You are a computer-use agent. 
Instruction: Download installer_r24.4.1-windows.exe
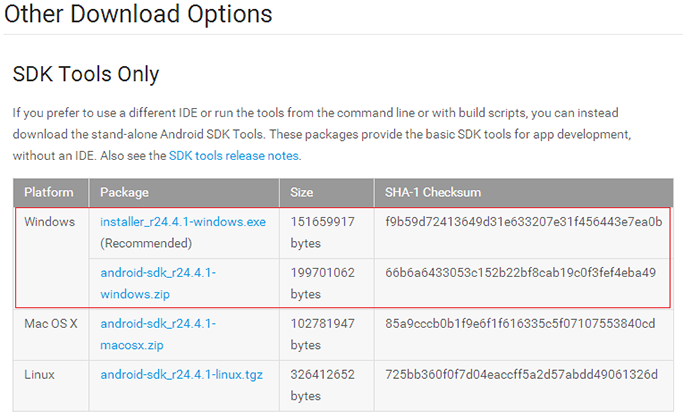tap(183, 221)
